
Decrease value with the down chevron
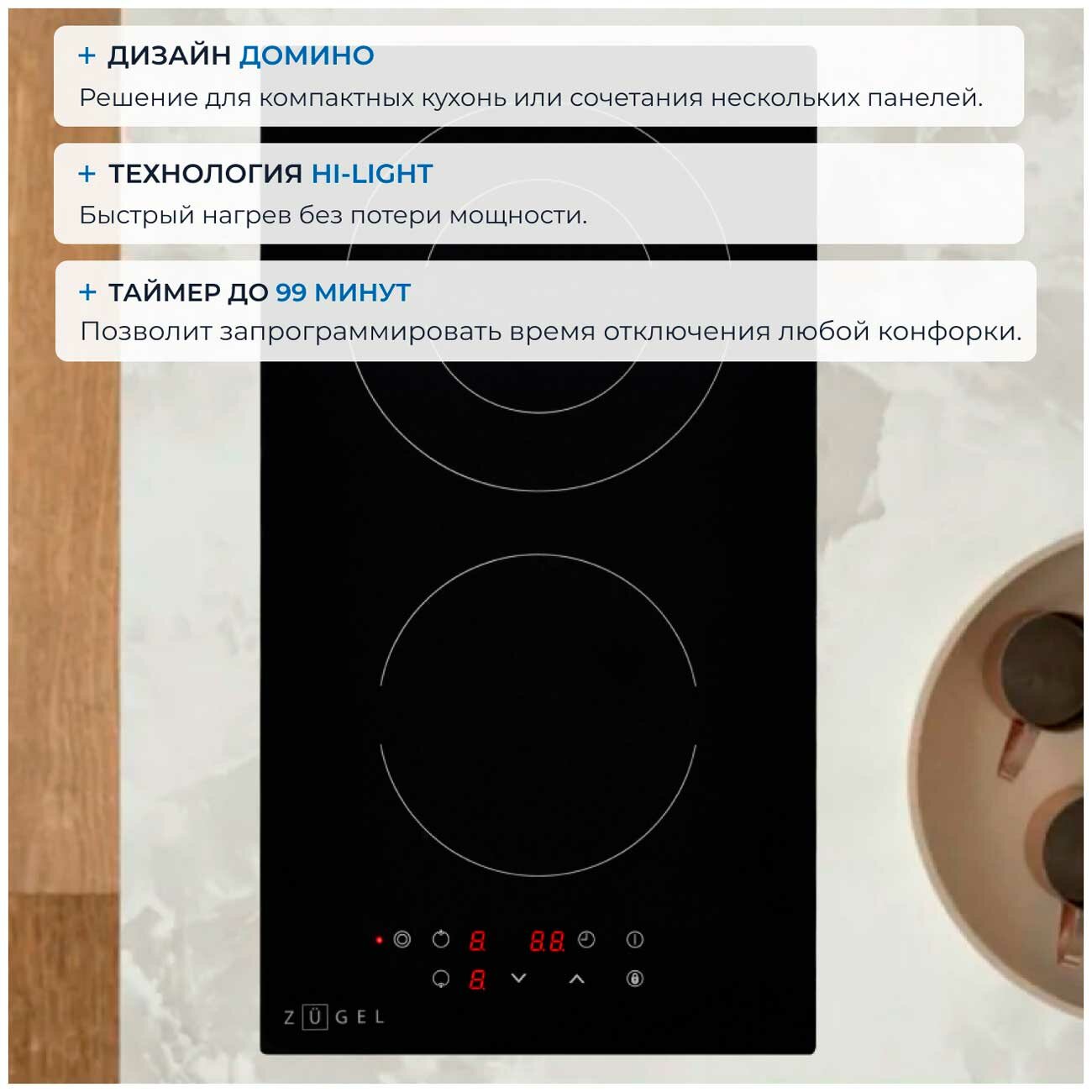click(x=518, y=978)
